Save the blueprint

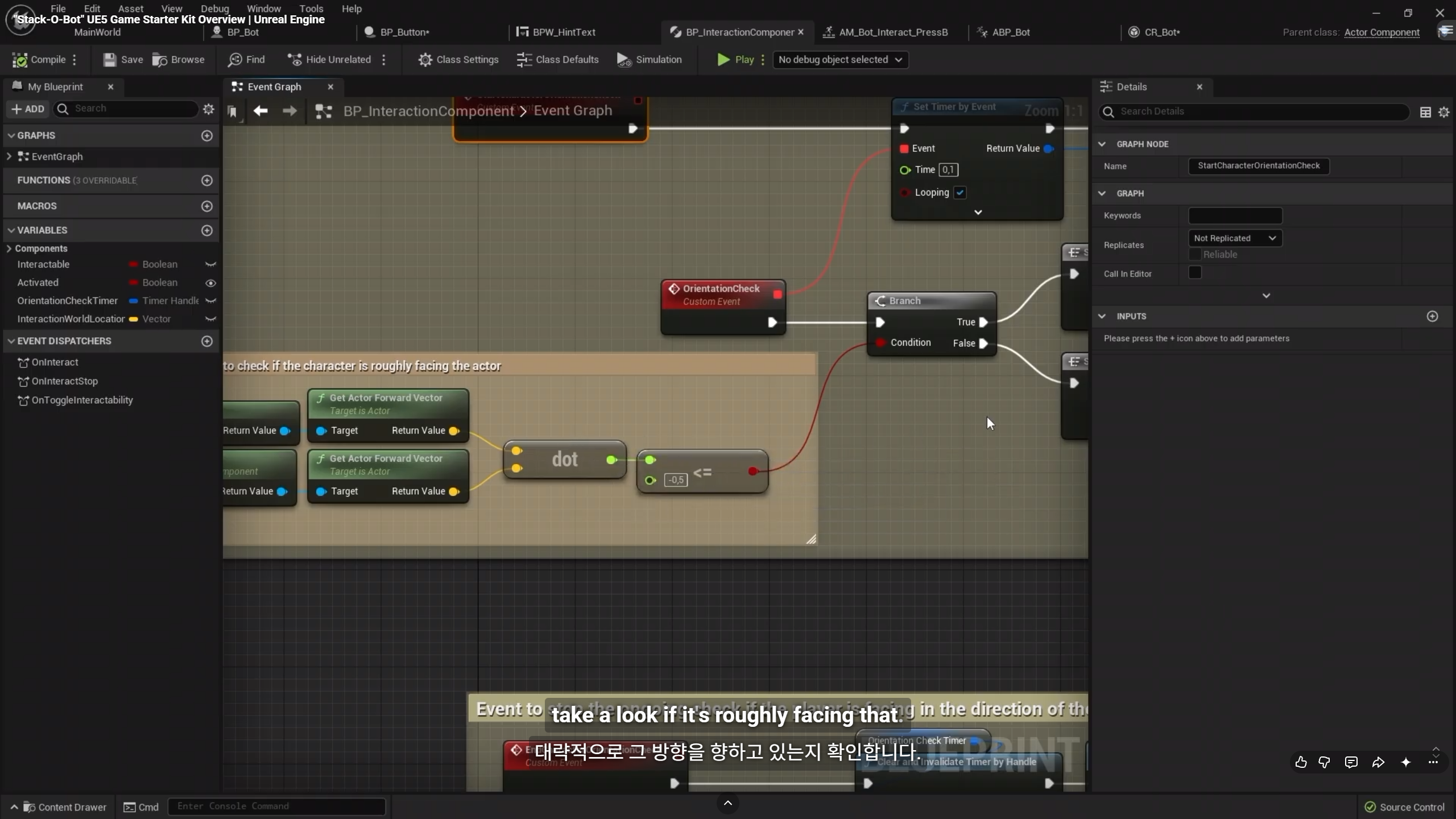(123, 60)
